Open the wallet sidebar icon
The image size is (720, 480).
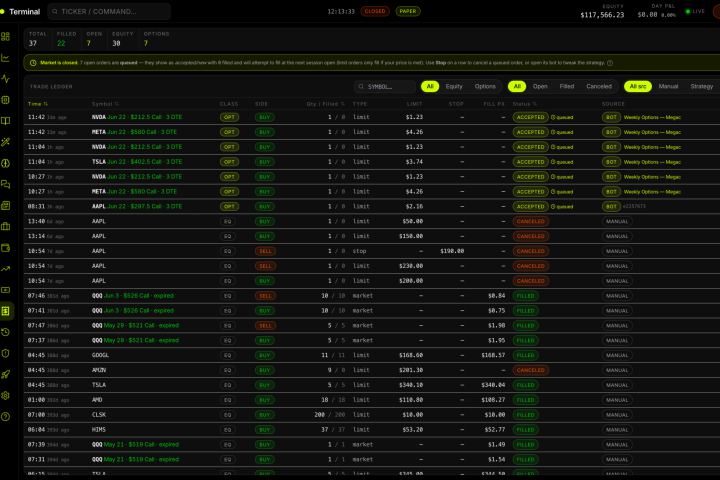pyautogui.click(x=6, y=248)
